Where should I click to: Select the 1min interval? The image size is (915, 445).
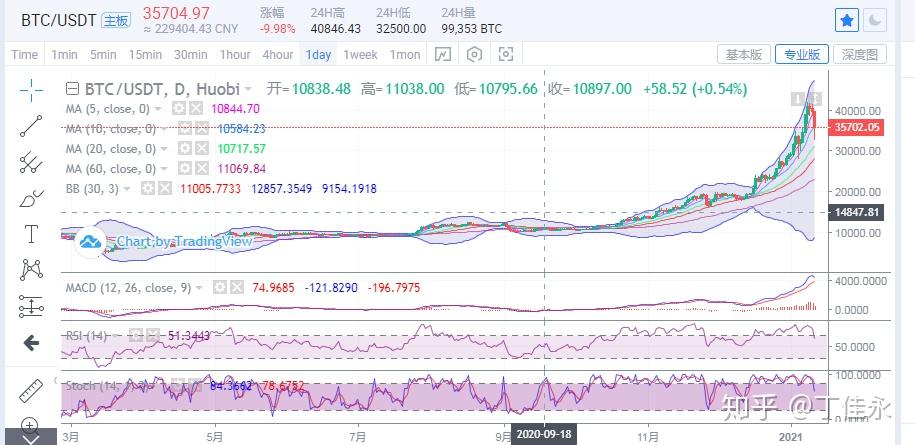[64, 55]
